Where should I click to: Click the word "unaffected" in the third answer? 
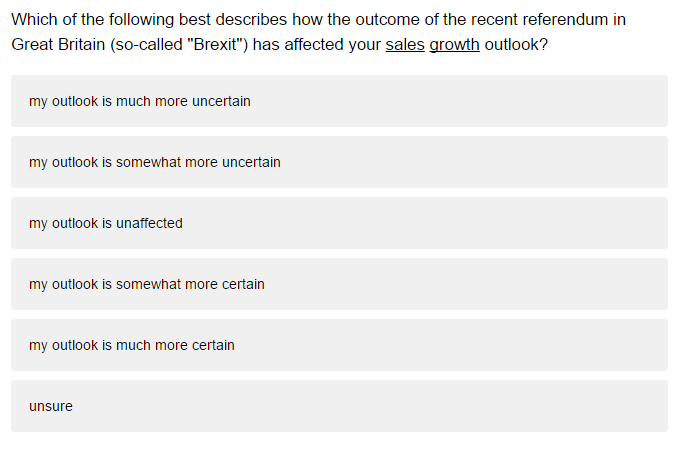tap(149, 223)
